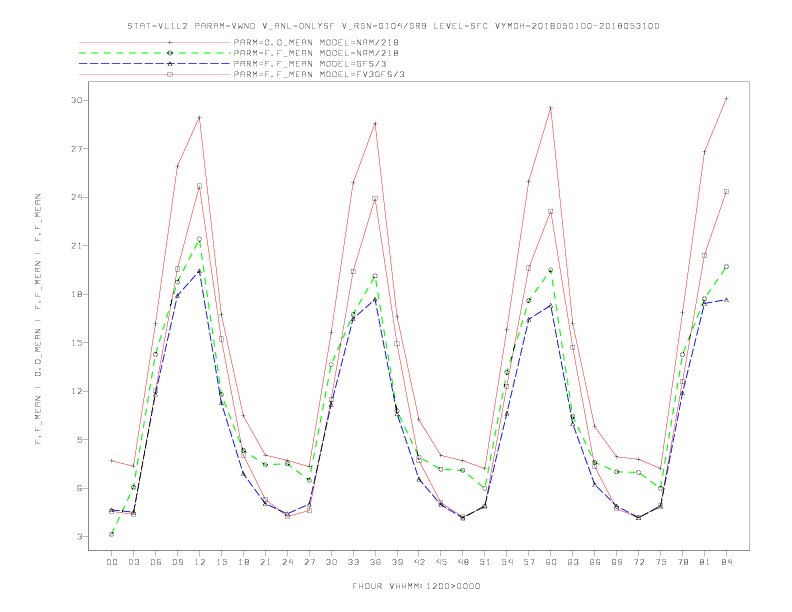
Task: Click x-axis forecast hour label 75
Action: pos(661,562)
